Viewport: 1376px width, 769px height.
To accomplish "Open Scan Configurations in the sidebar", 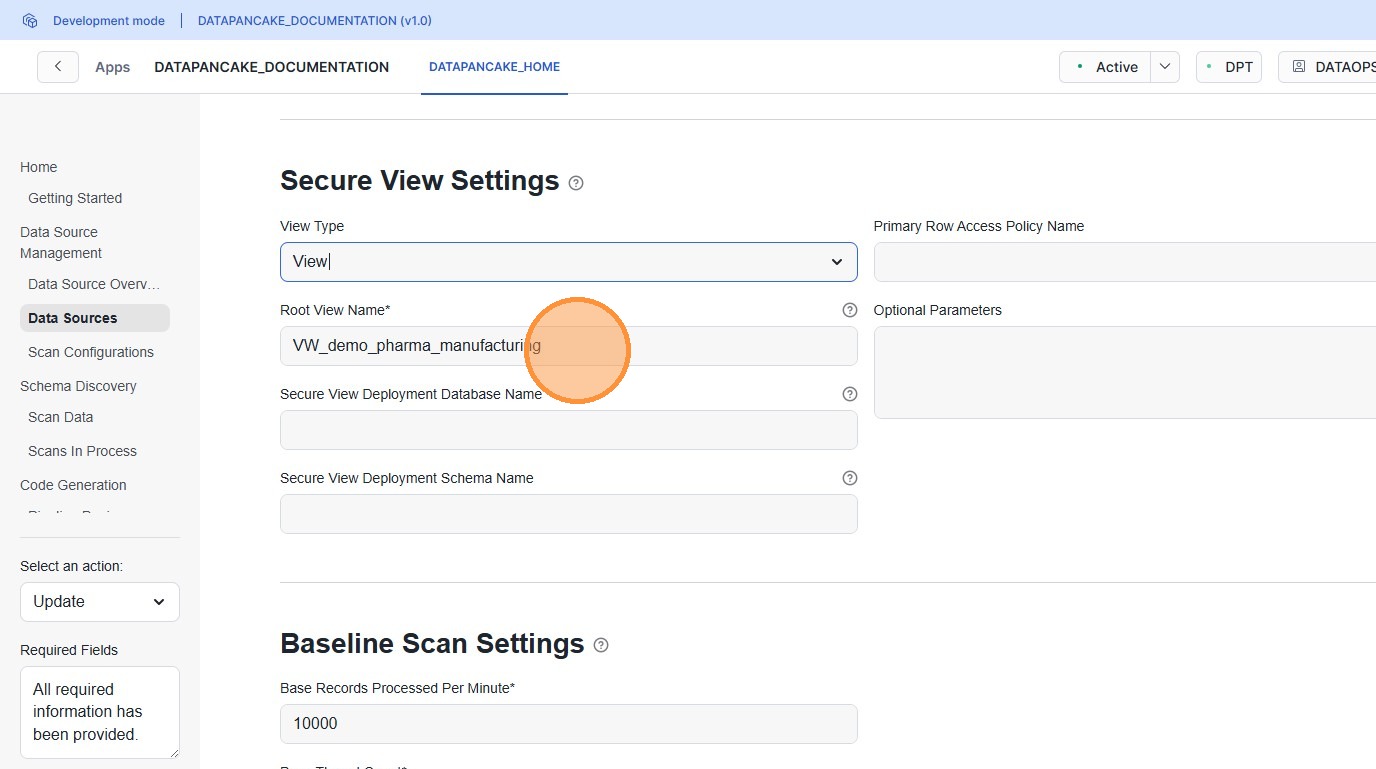I will (x=91, y=352).
